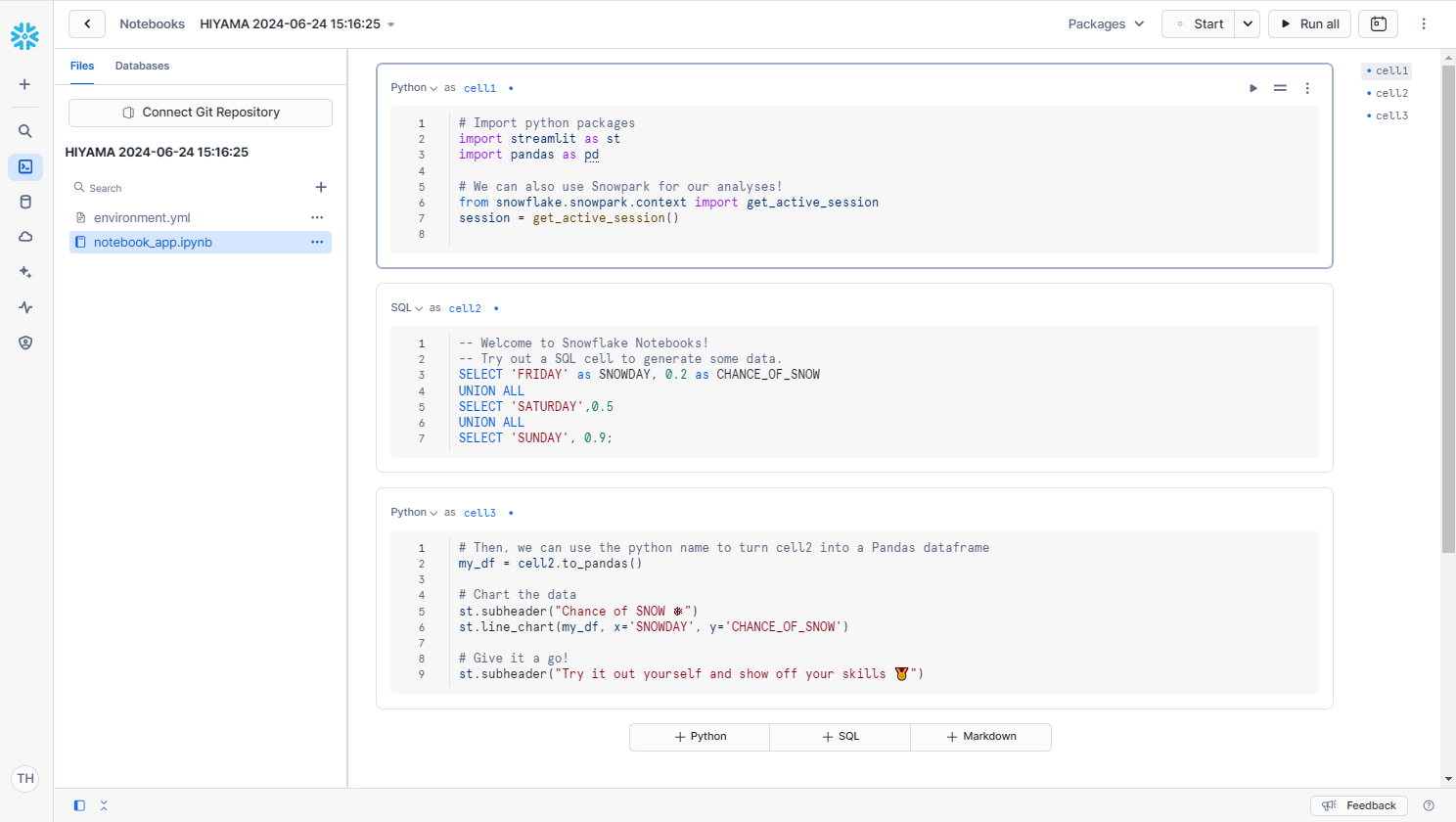Rename cell1 by clicking its name
This screenshot has height=822, width=1456.
[479, 88]
